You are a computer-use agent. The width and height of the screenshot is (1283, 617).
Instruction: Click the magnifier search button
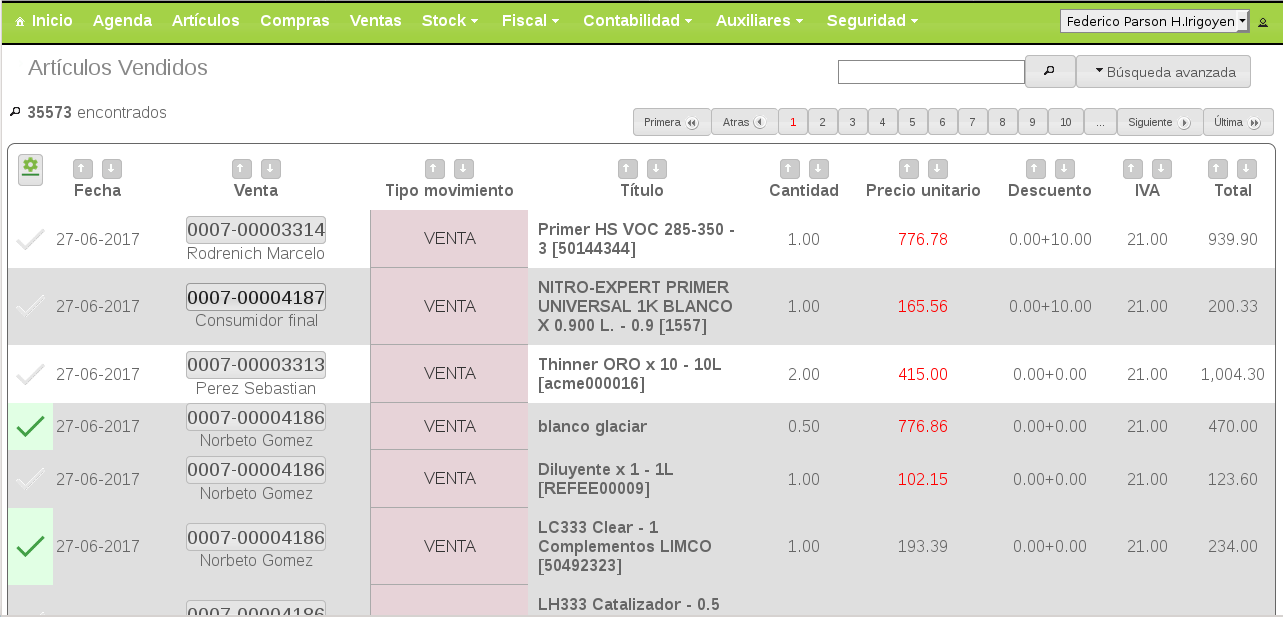1049,72
